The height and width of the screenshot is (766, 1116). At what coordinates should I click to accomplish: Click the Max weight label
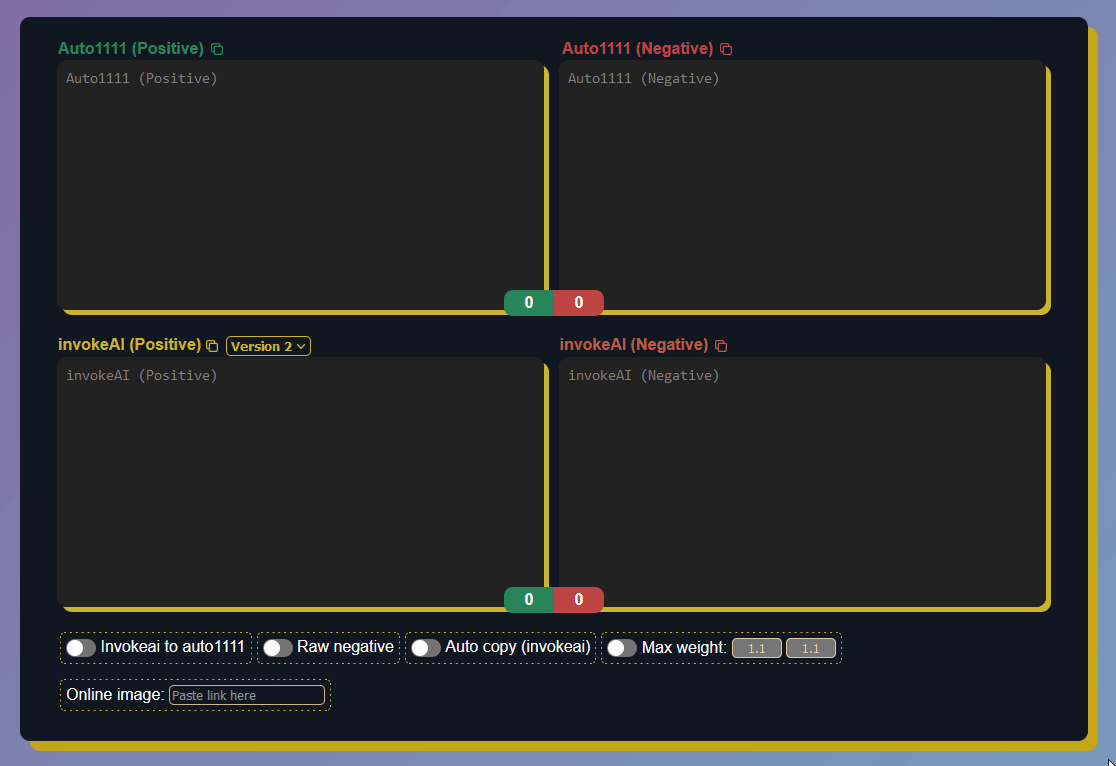684,648
